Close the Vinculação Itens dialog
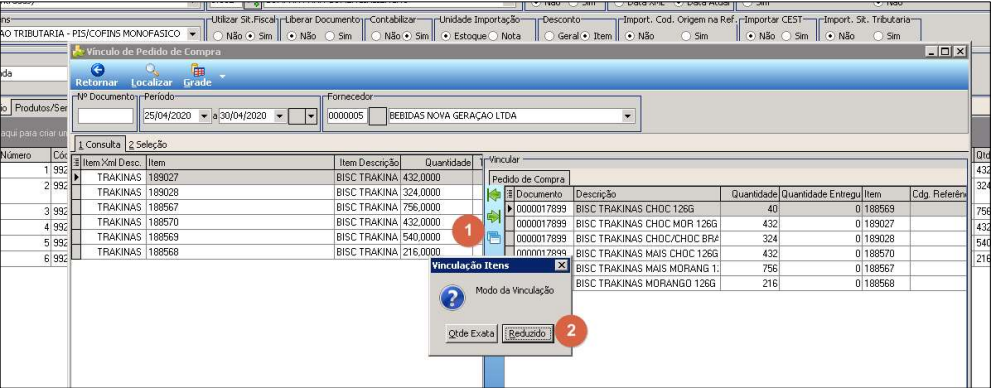 pyautogui.click(x=561, y=266)
